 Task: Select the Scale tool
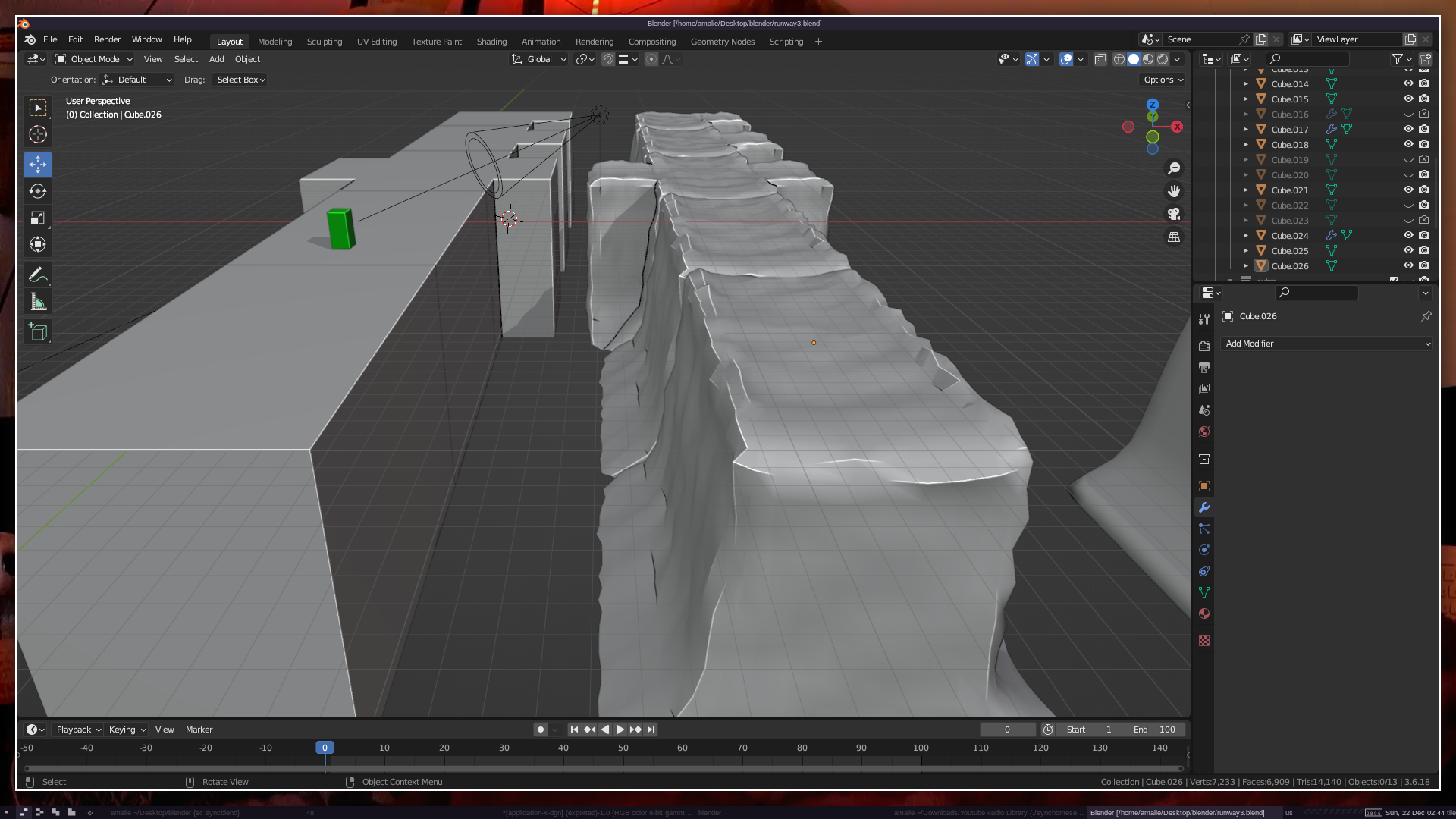tap(37, 218)
